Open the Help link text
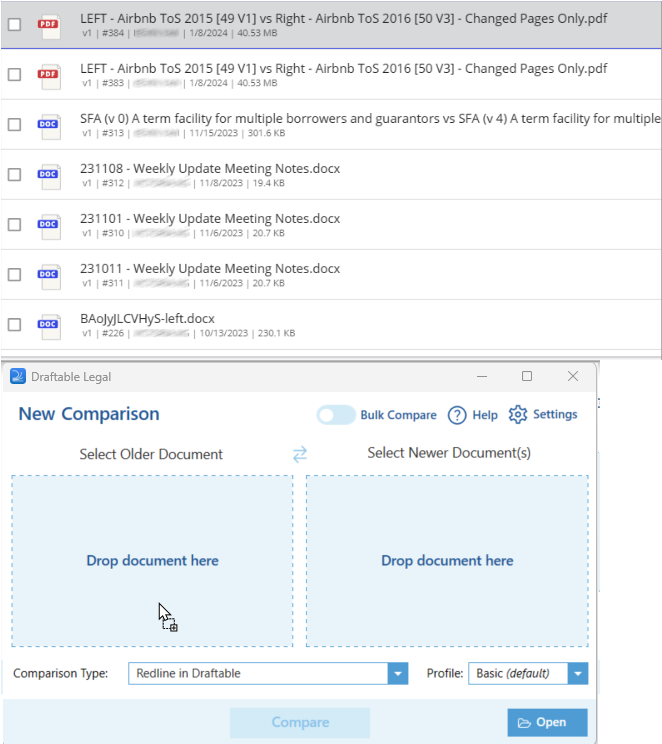This screenshot has height=744, width=662. (x=485, y=415)
